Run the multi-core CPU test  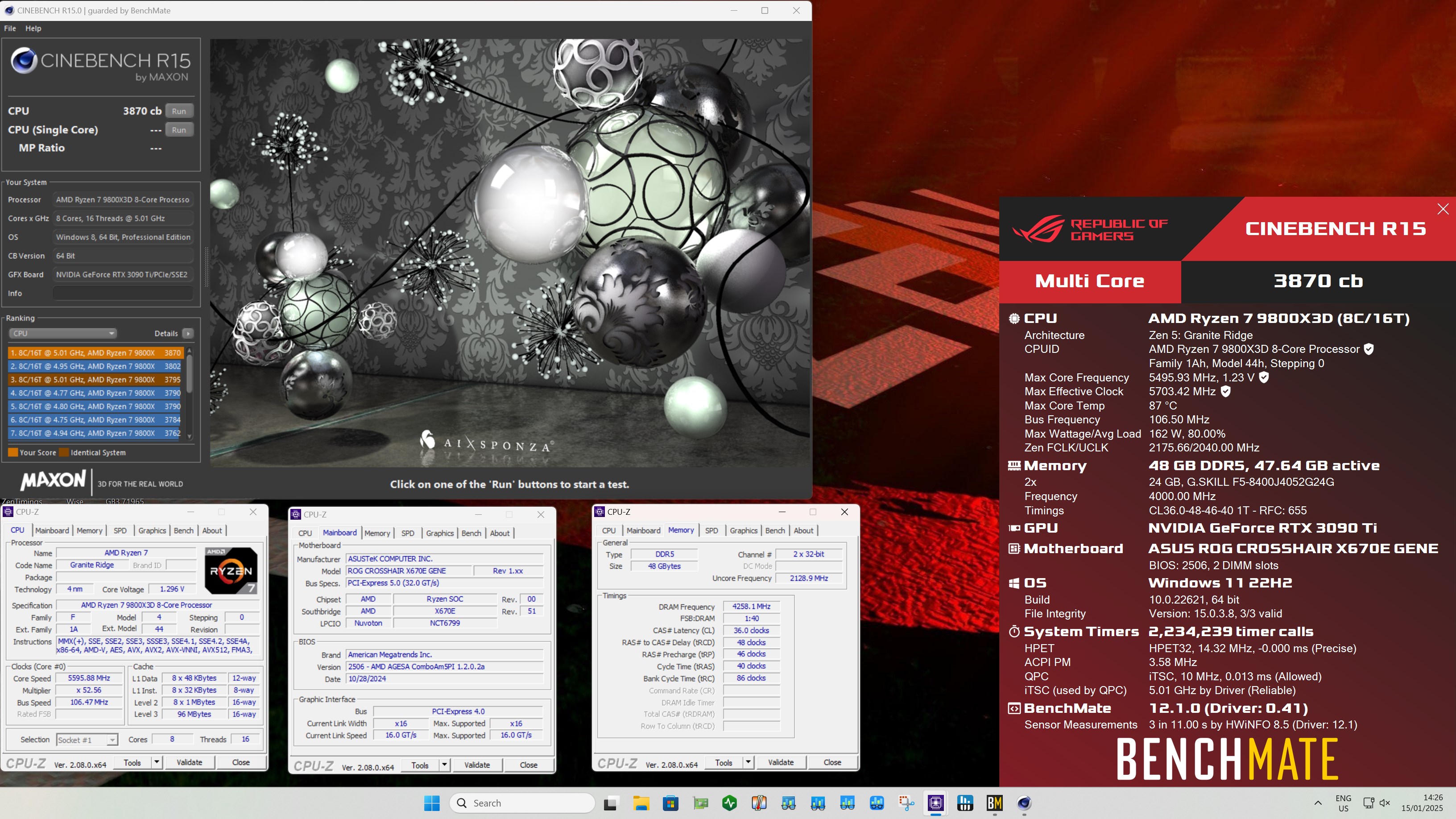(x=179, y=112)
